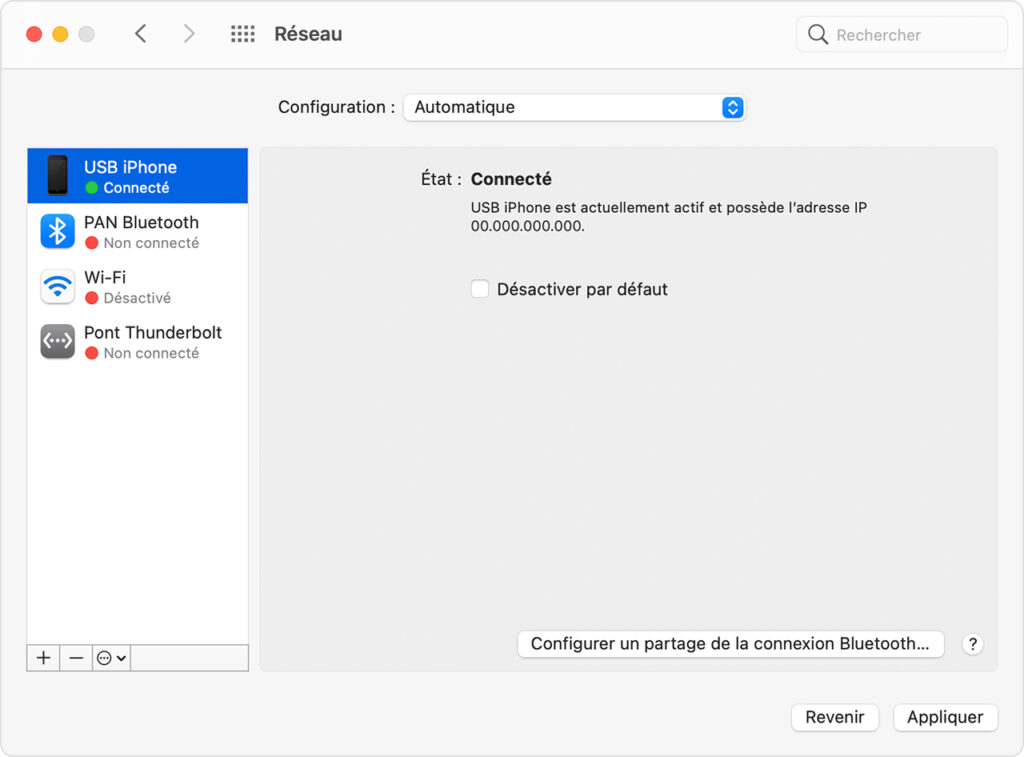Toggle the Désactiver par défaut checkbox
This screenshot has height=757, width=1024.
pyautogui.click(x=480, y=289)
